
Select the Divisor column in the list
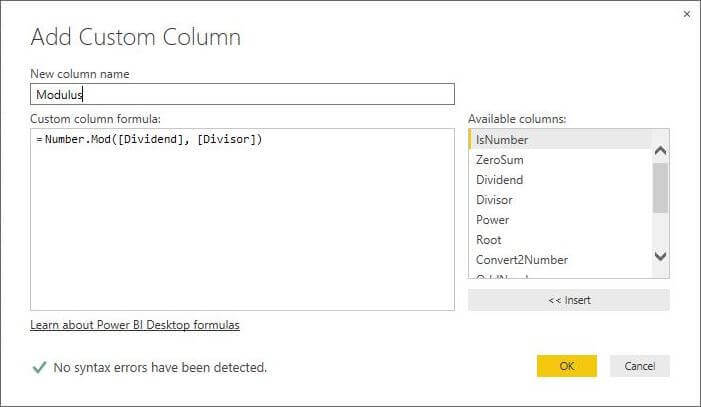(494, 200)
